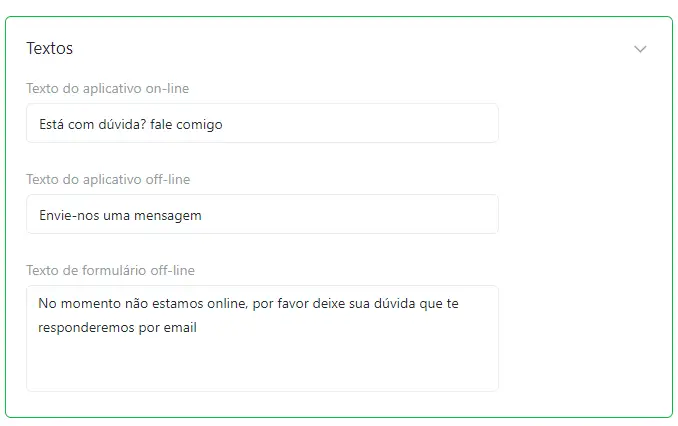This screenshot has height=426, width=678.
Task: Click the 'Texto do aplicativo off-line' label
Action: tap(108, 179)
